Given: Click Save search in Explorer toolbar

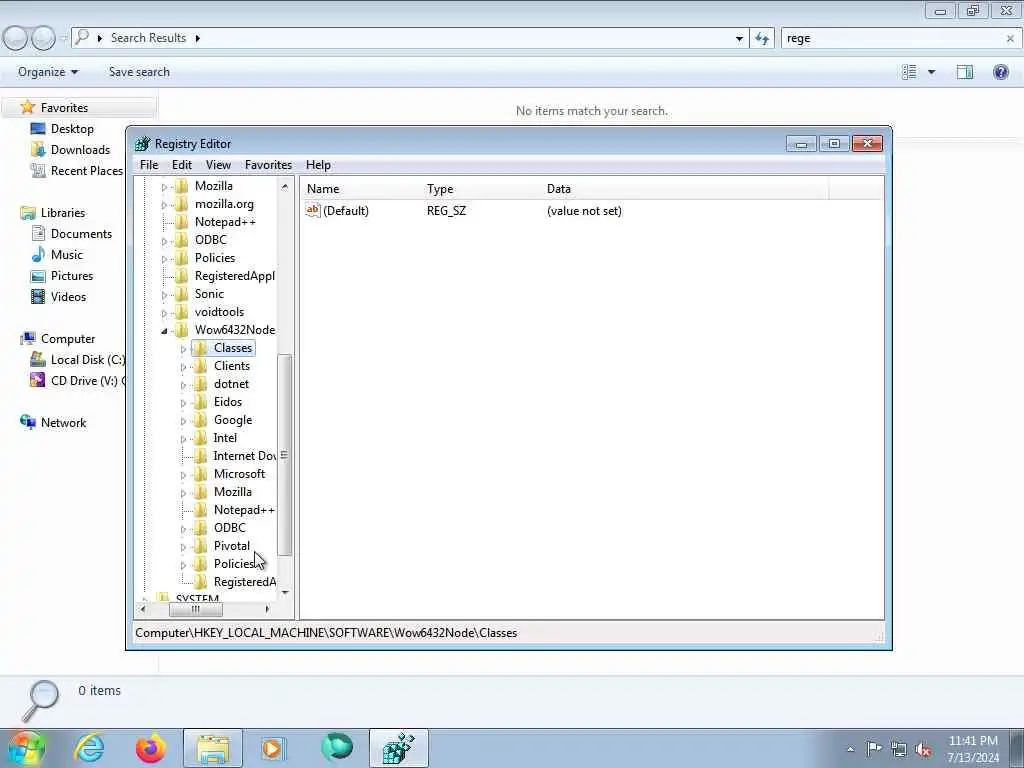Looking at the screenshot, I should [x=139, y=72].
